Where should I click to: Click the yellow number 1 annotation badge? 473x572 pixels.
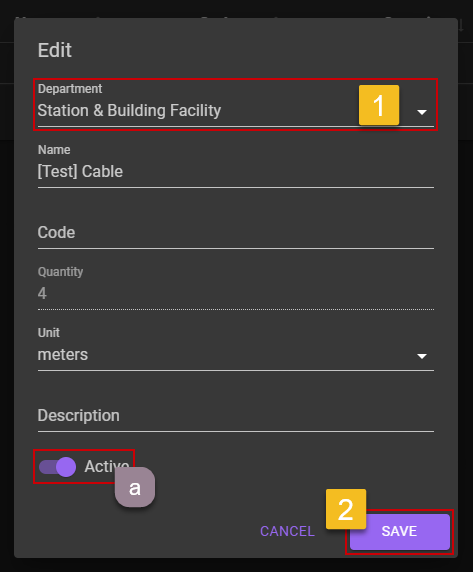tap(379, 105)
